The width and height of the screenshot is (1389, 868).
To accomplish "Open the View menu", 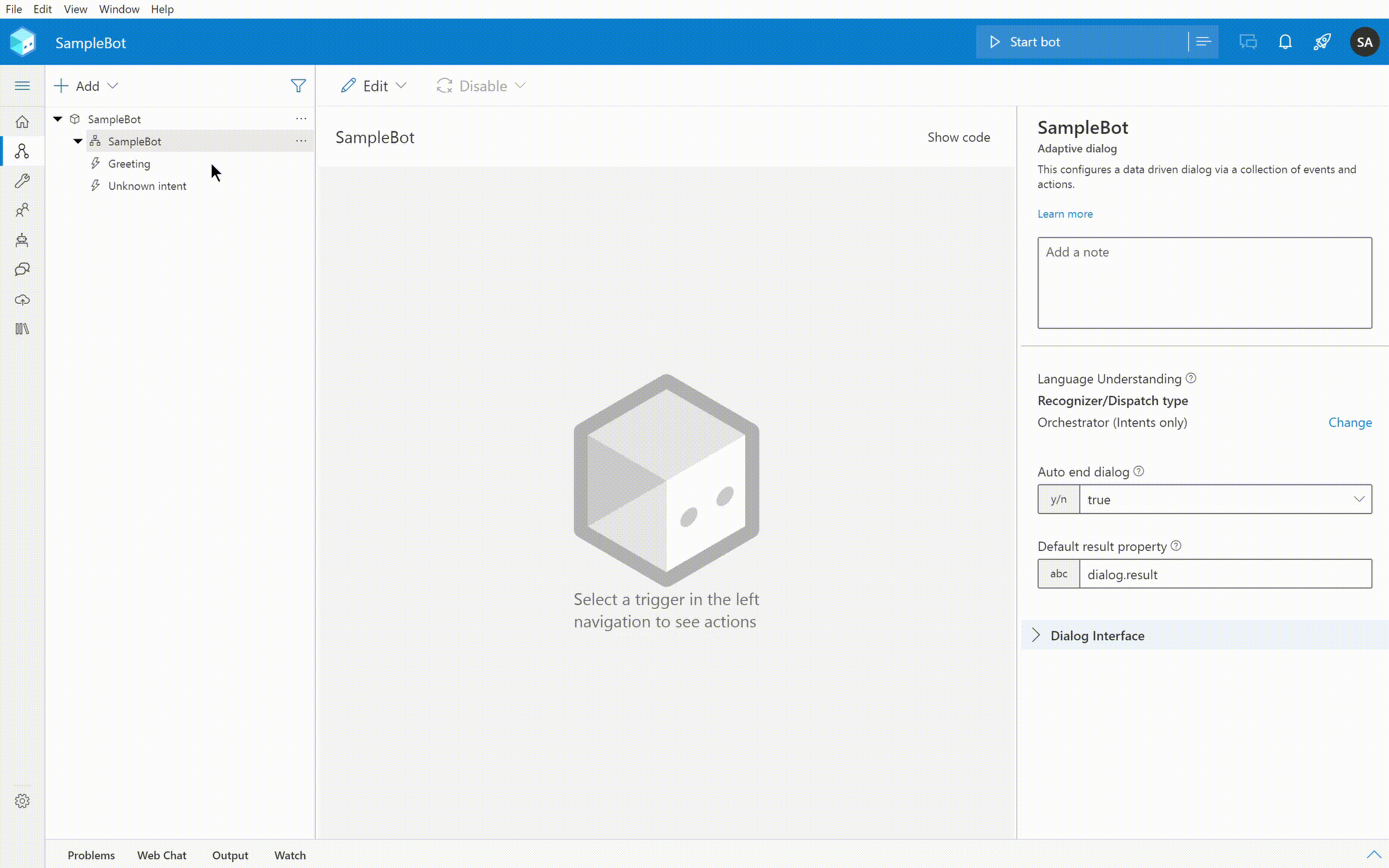I will (x=75, y=9).
